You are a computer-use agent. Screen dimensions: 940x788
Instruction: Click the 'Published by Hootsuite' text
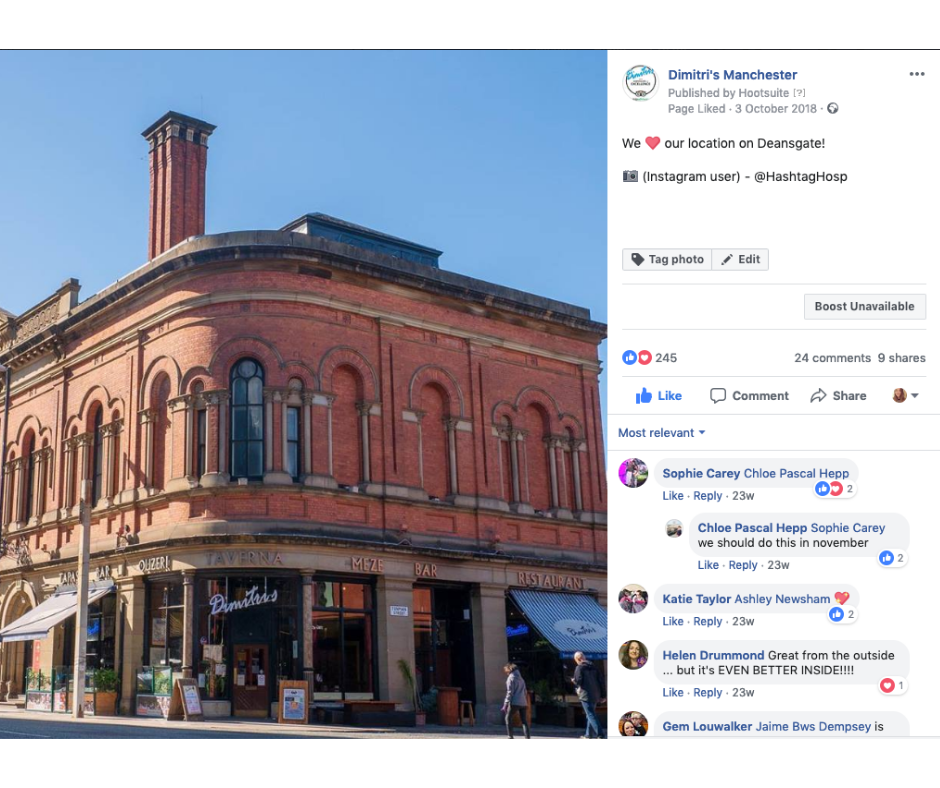pos(728,93)
